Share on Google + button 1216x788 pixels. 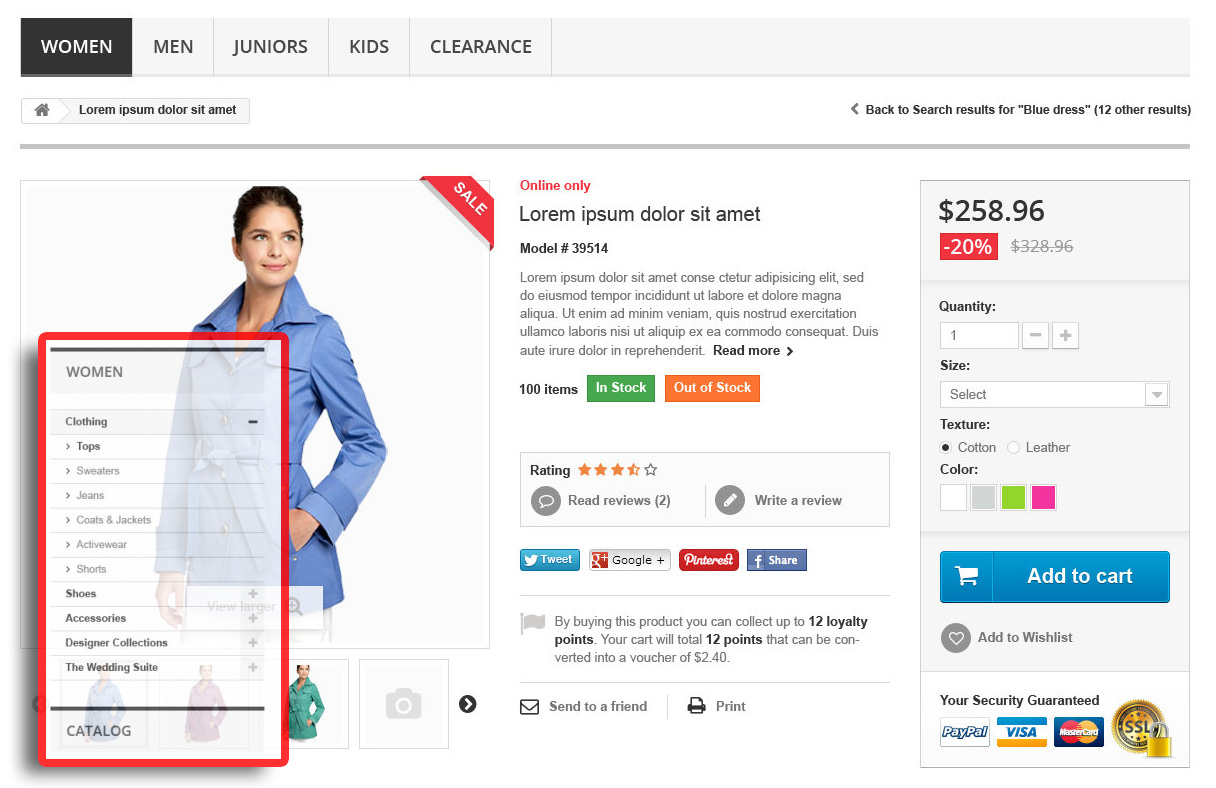(629, 560)
